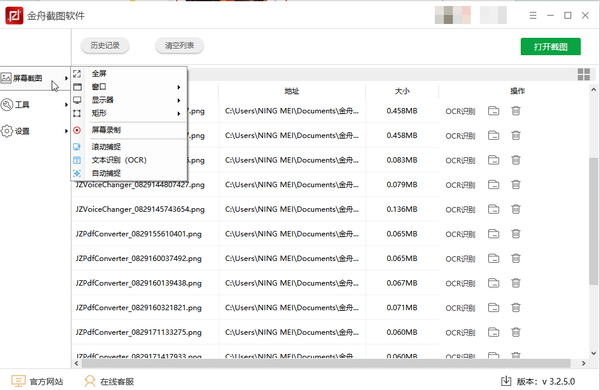
Task: Open online customer service 在线客服
Action: (109, 381)
